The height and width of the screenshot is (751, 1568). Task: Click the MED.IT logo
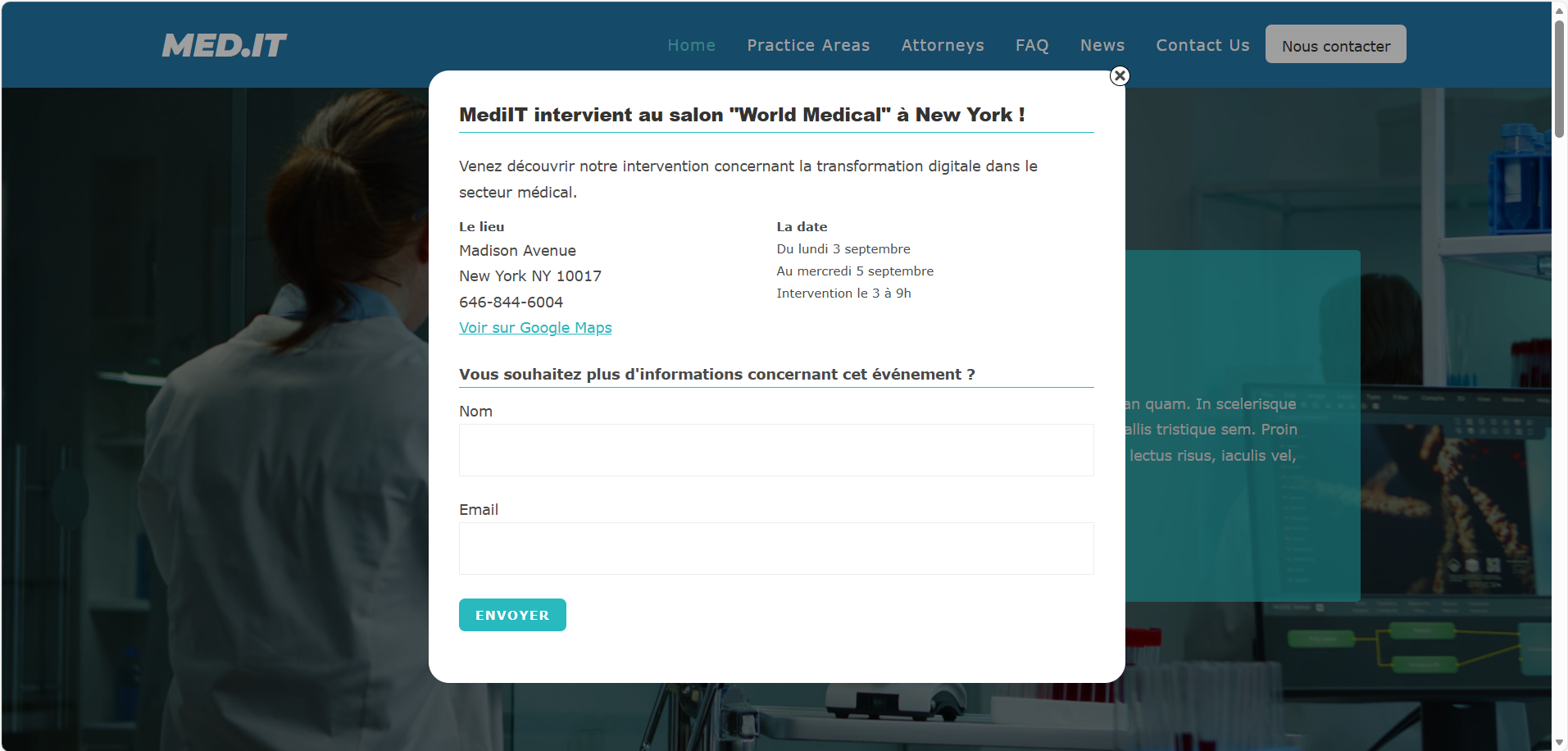point(224,46)
